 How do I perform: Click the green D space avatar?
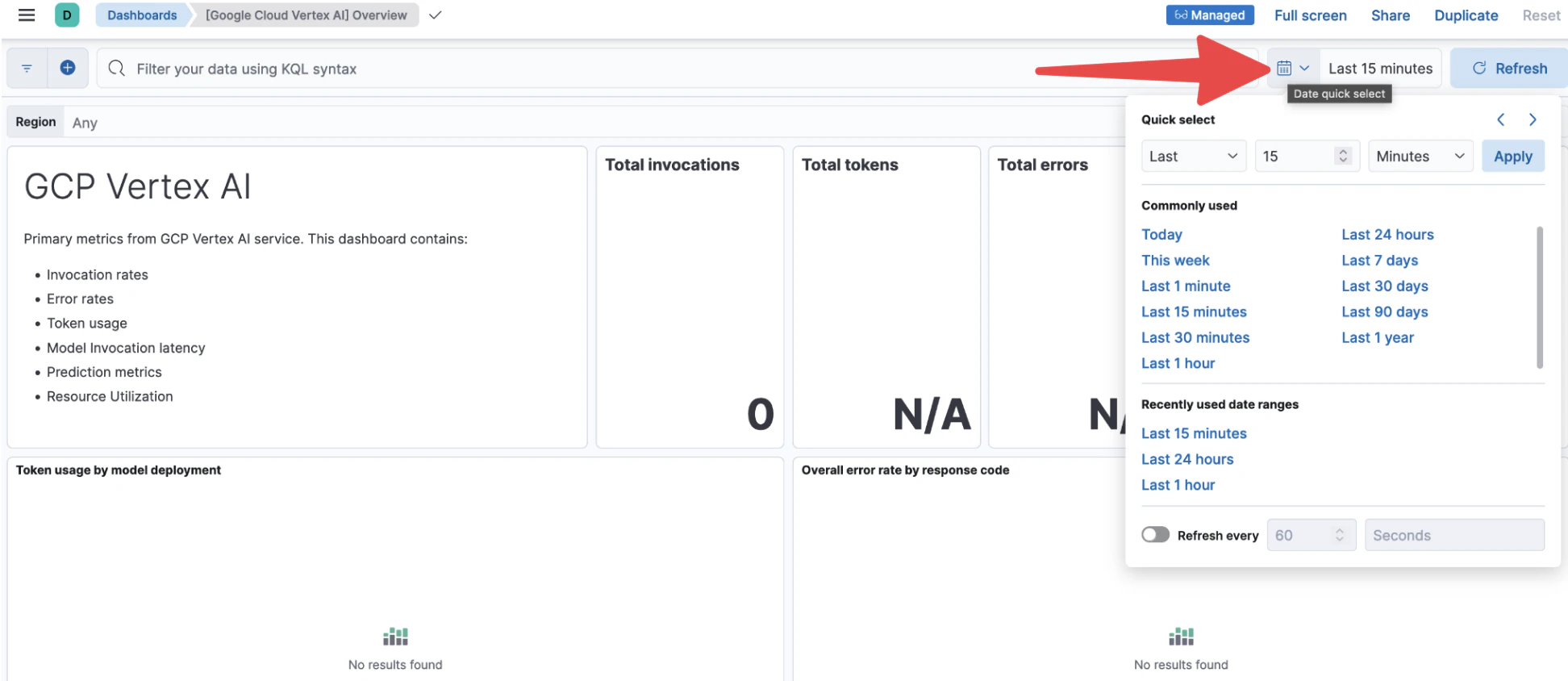click(67, 15)
